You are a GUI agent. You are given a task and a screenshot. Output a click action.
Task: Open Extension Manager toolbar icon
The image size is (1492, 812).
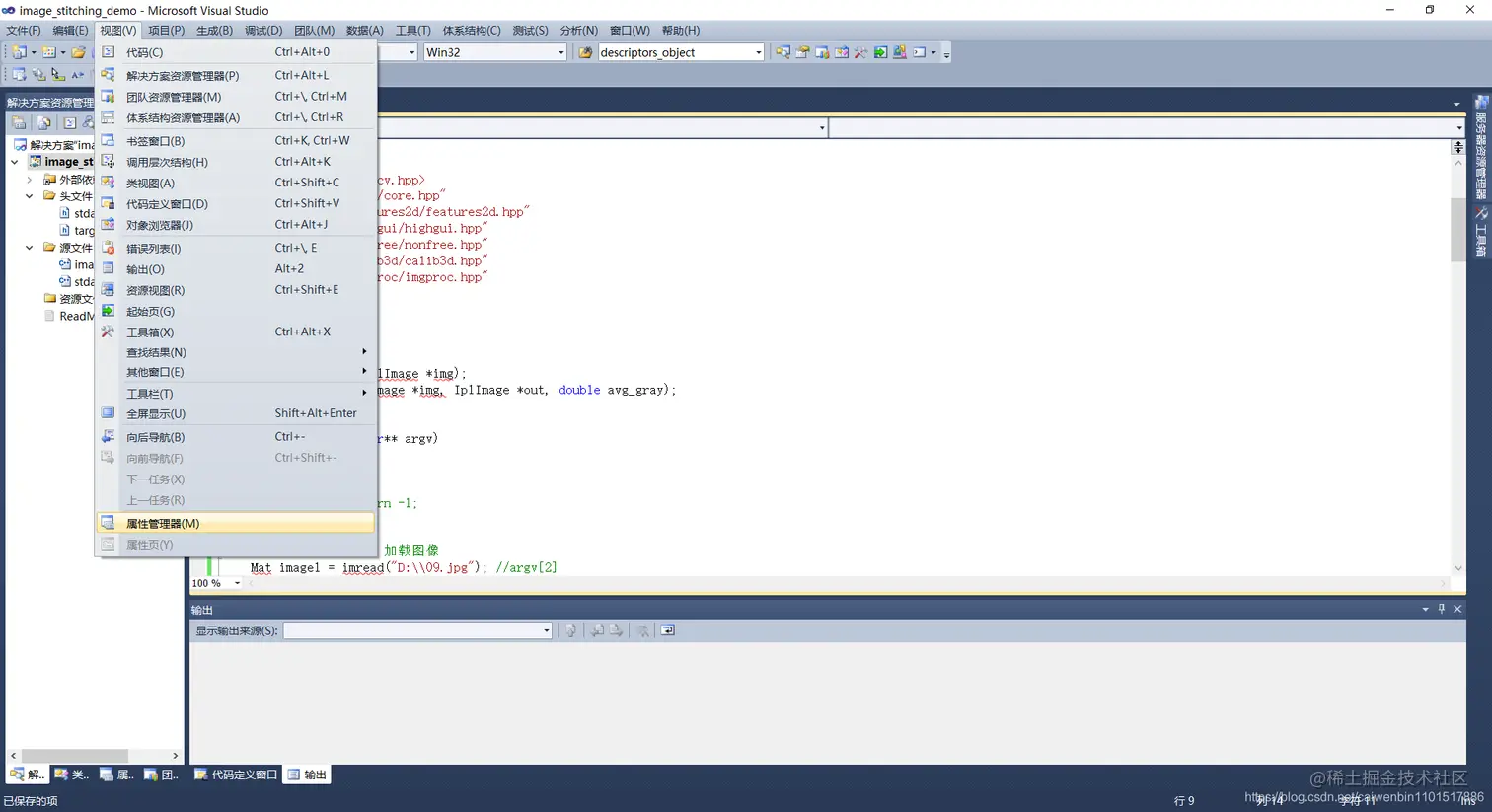click(900, 52)
